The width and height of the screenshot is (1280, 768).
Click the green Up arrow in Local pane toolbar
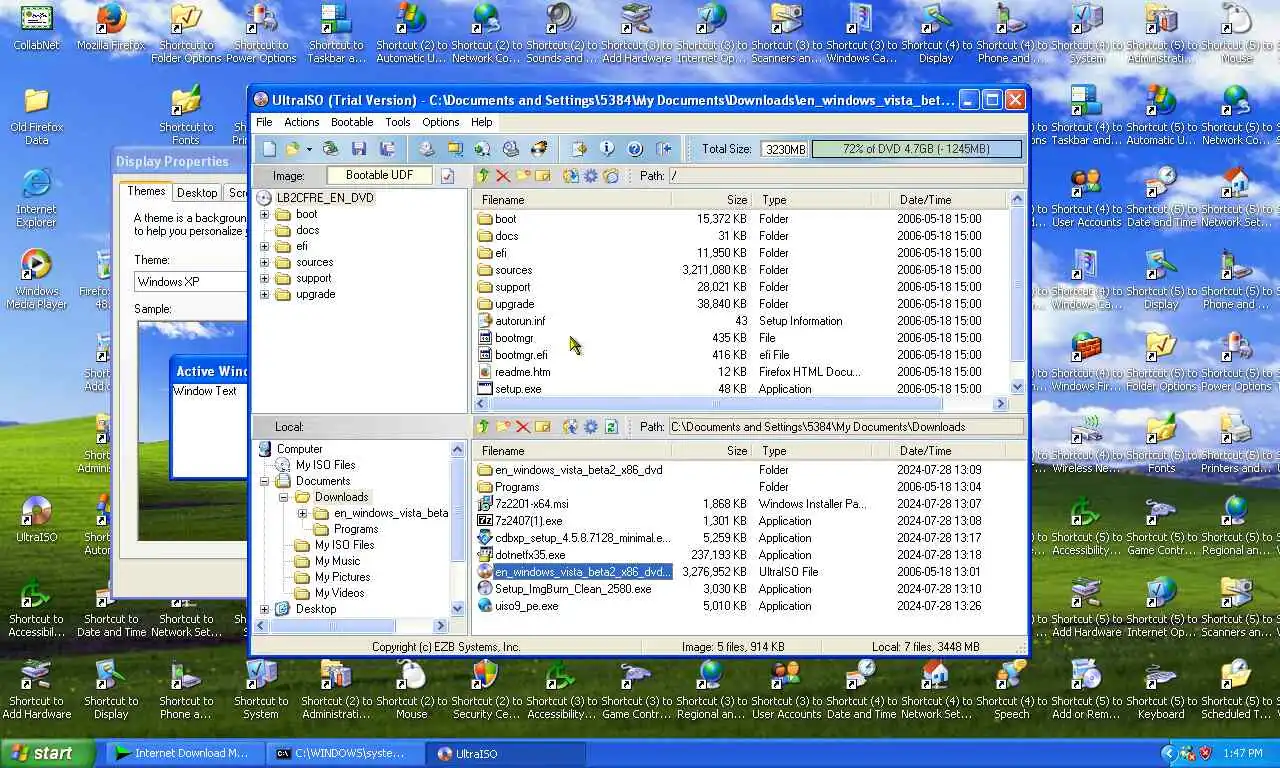[483, 427]
